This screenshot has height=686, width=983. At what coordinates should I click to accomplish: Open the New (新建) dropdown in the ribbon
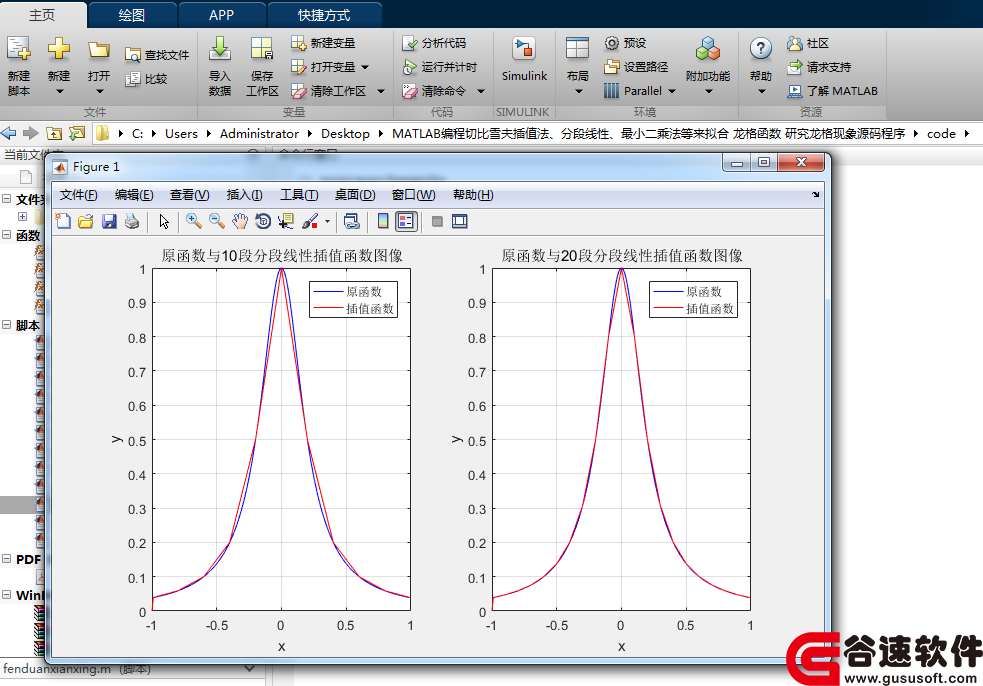[59, 92]
